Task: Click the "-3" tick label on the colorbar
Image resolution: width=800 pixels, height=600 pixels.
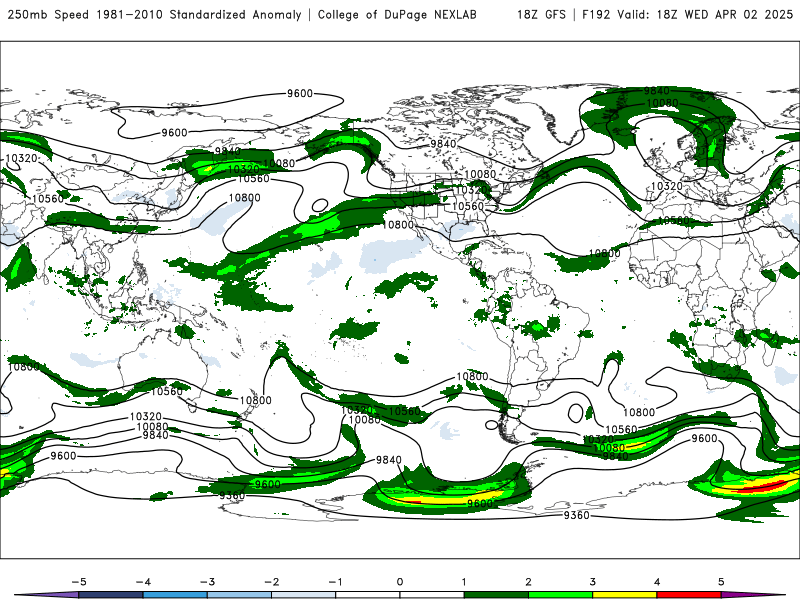Action: coord(207,582)
